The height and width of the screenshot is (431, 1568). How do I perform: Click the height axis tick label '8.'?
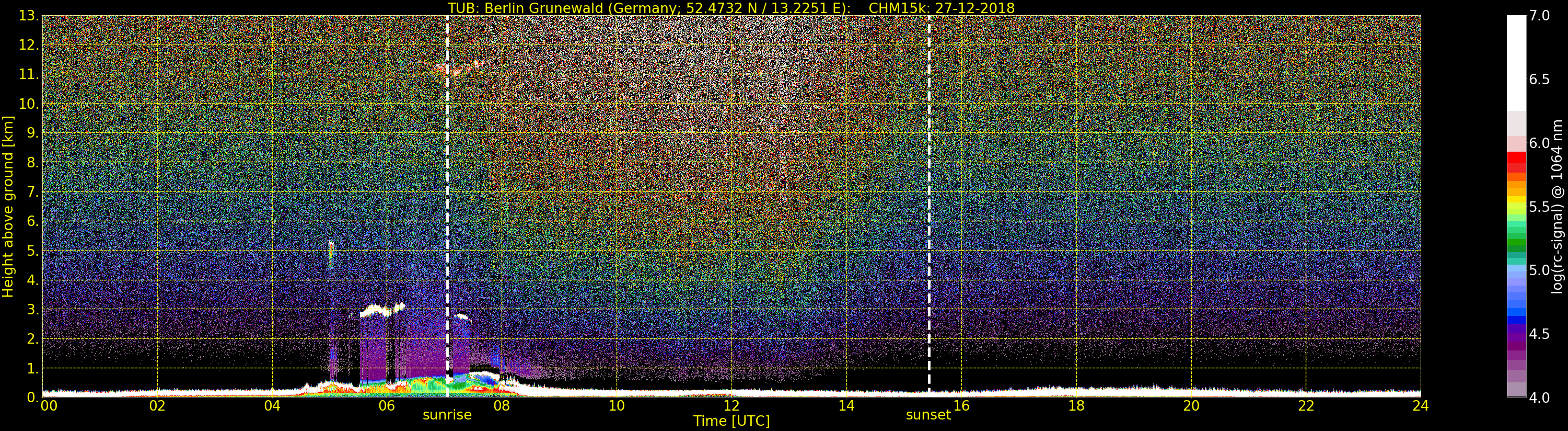(x=32, y=163)
